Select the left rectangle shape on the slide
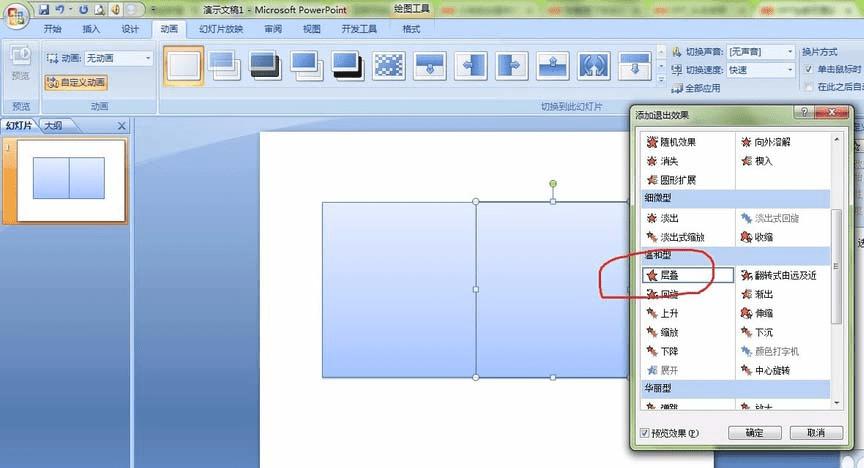Viewport: 864px width, 468px height. [399, 289]
